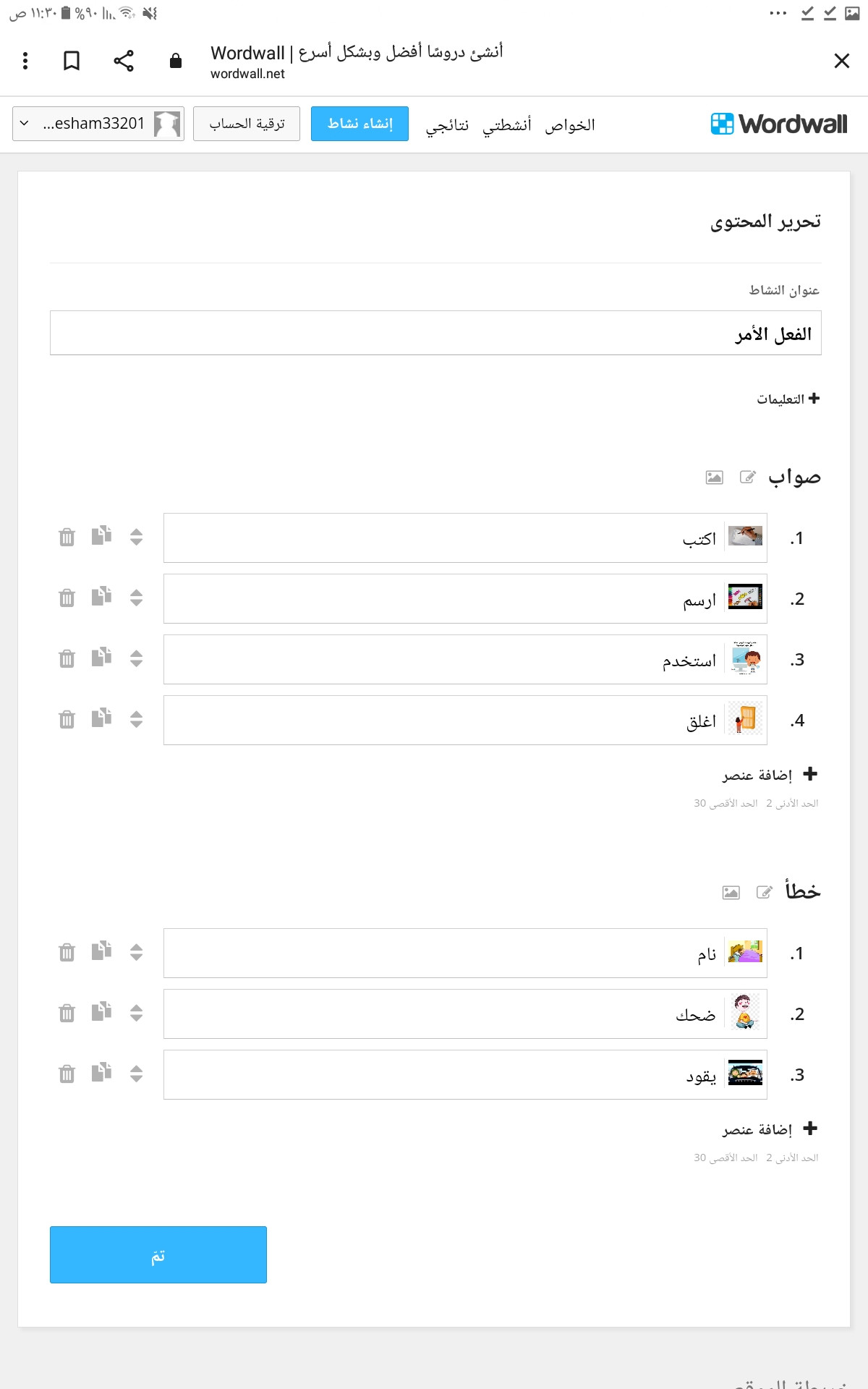Viewport: 868px width, 1389px height.
Task: Open the esham33201 account dropdown
Action: click(98, 124)
